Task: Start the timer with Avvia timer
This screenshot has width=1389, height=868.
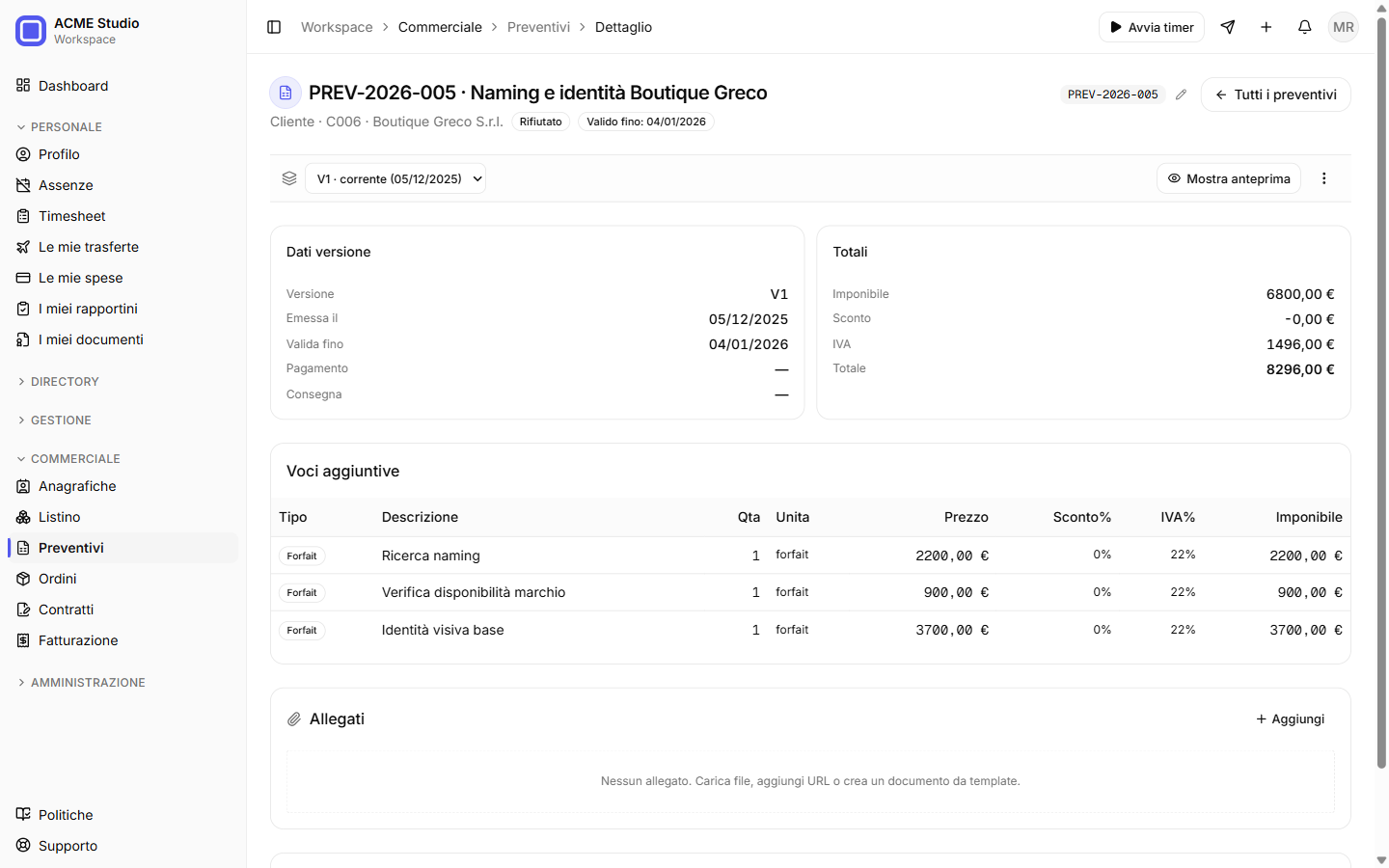Action: click(x=1152, y=27)
